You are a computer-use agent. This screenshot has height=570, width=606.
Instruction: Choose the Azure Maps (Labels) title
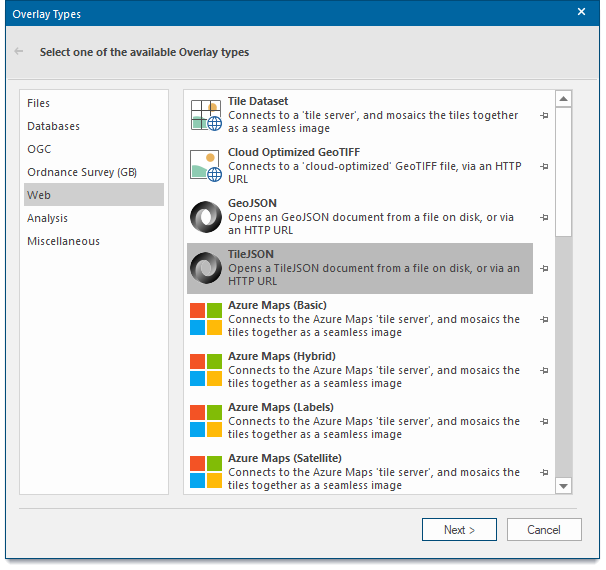(281, 407)
